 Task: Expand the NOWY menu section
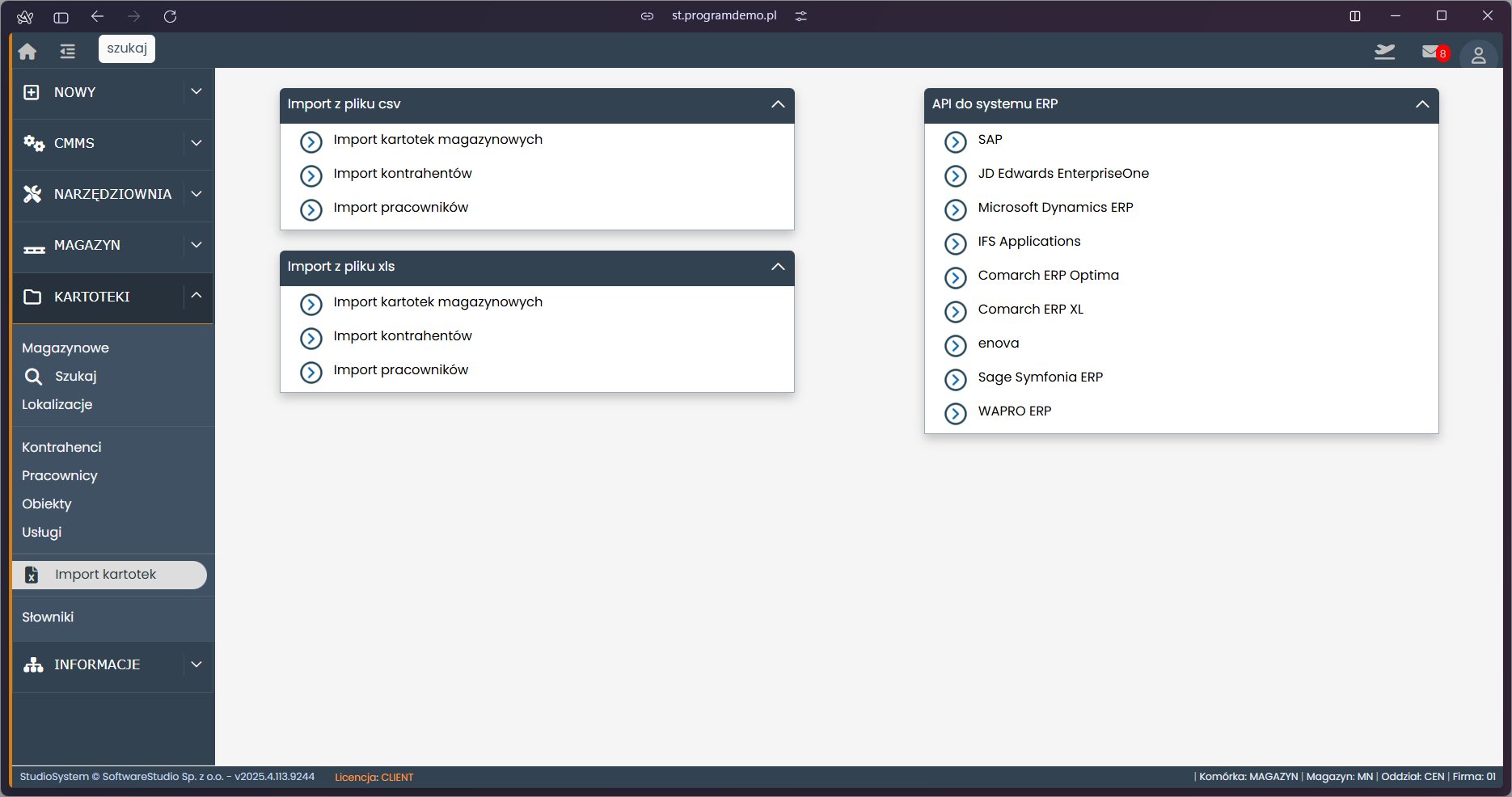[x=196, y=92]
